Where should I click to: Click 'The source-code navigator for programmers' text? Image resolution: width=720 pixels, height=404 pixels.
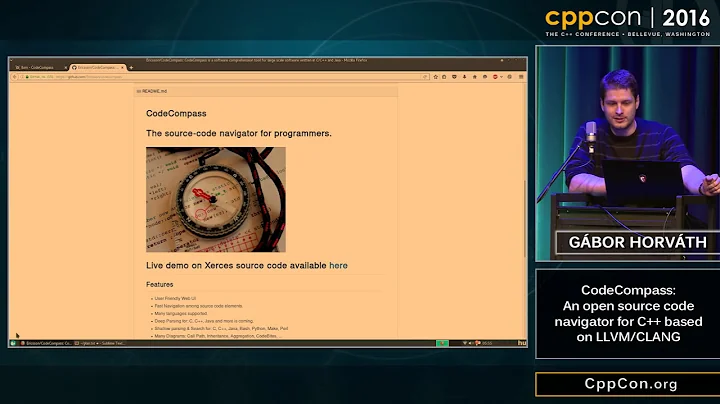coord(239,134)
